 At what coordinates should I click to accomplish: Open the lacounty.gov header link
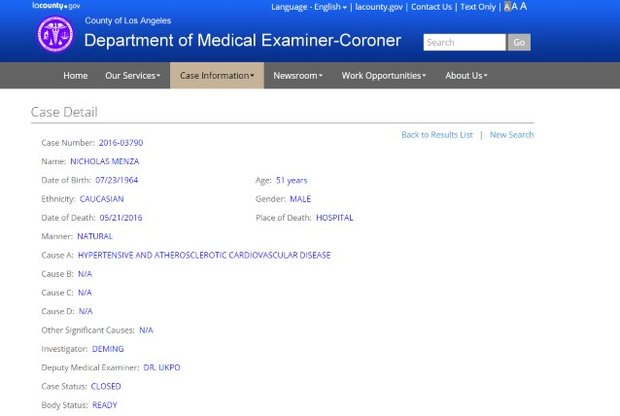(x=379, y=7)
